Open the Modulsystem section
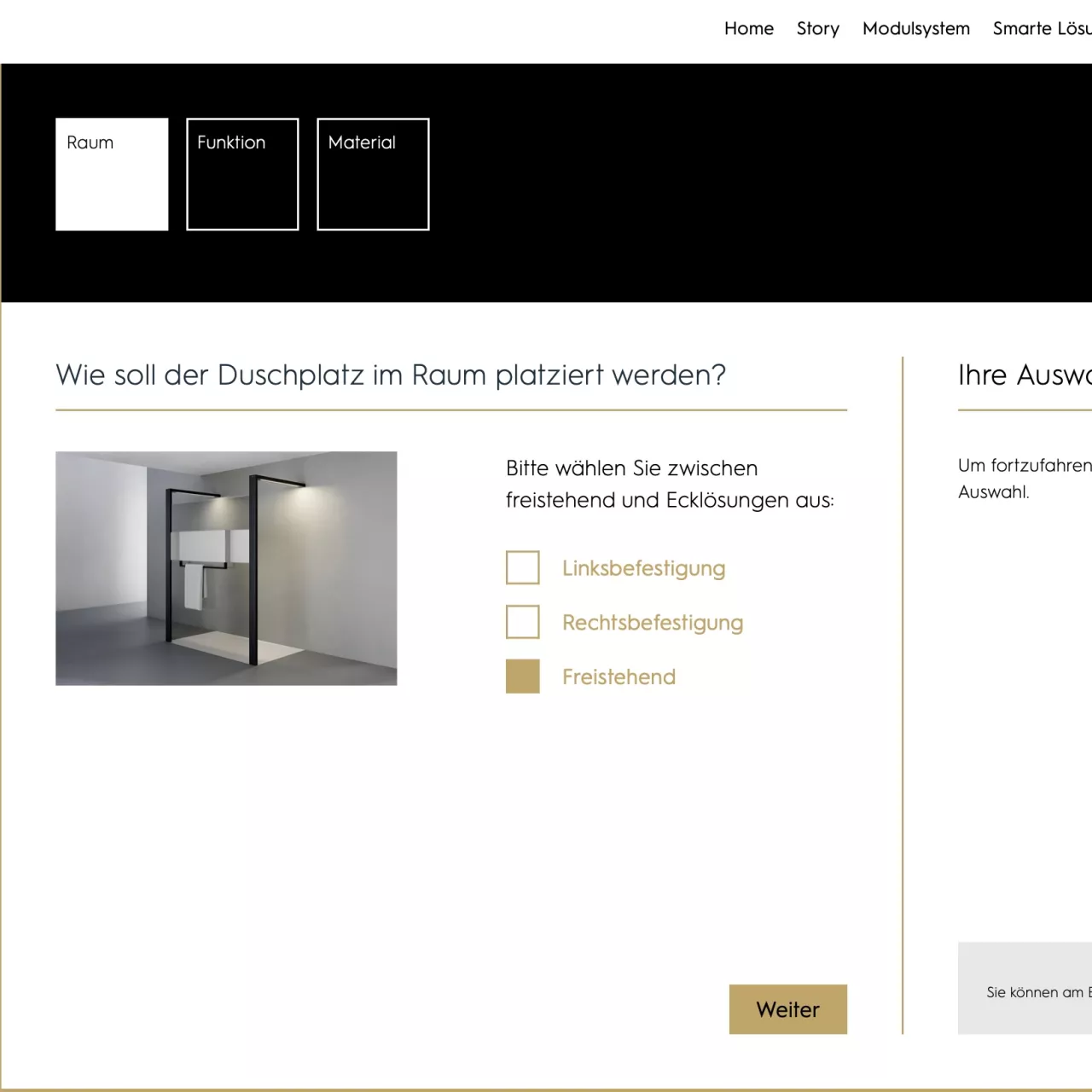Viewport: 1092px width, 1092px height. (x=916, y=28)
